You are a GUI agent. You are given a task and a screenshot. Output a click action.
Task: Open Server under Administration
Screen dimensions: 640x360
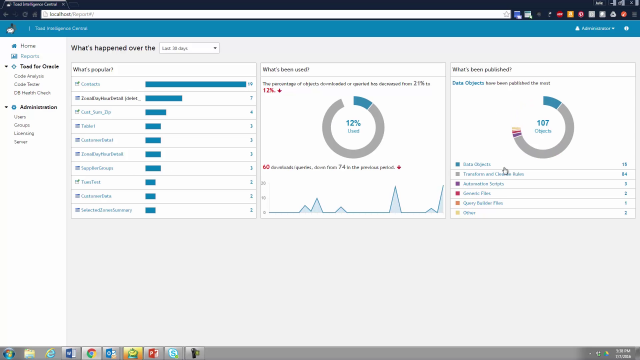pyautogui.click(x=20, y=142)
